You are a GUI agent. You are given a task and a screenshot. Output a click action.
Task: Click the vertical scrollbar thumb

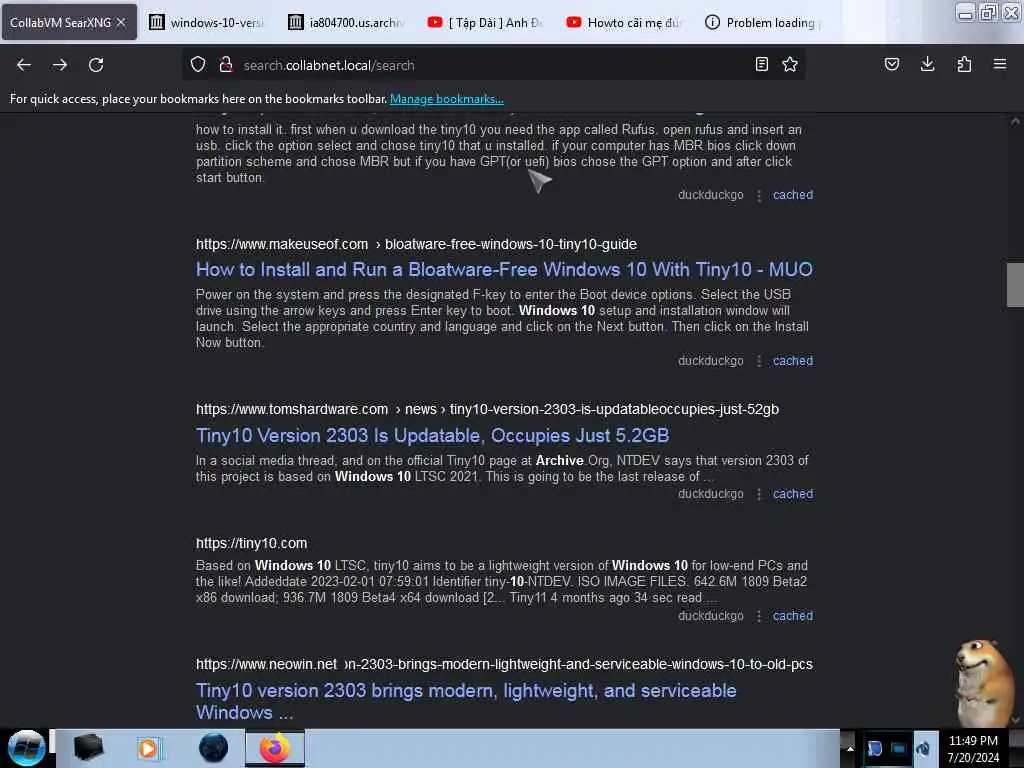(1015, 285)
